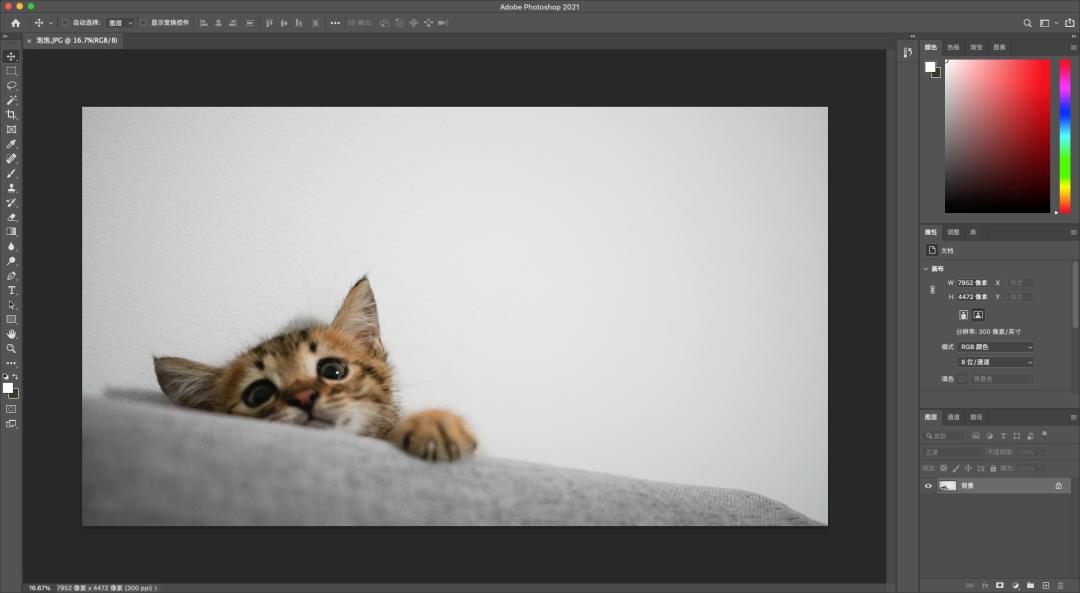Expand the 画布 section in Properties
The image size is (1080, 593).
tap(925, 267)
